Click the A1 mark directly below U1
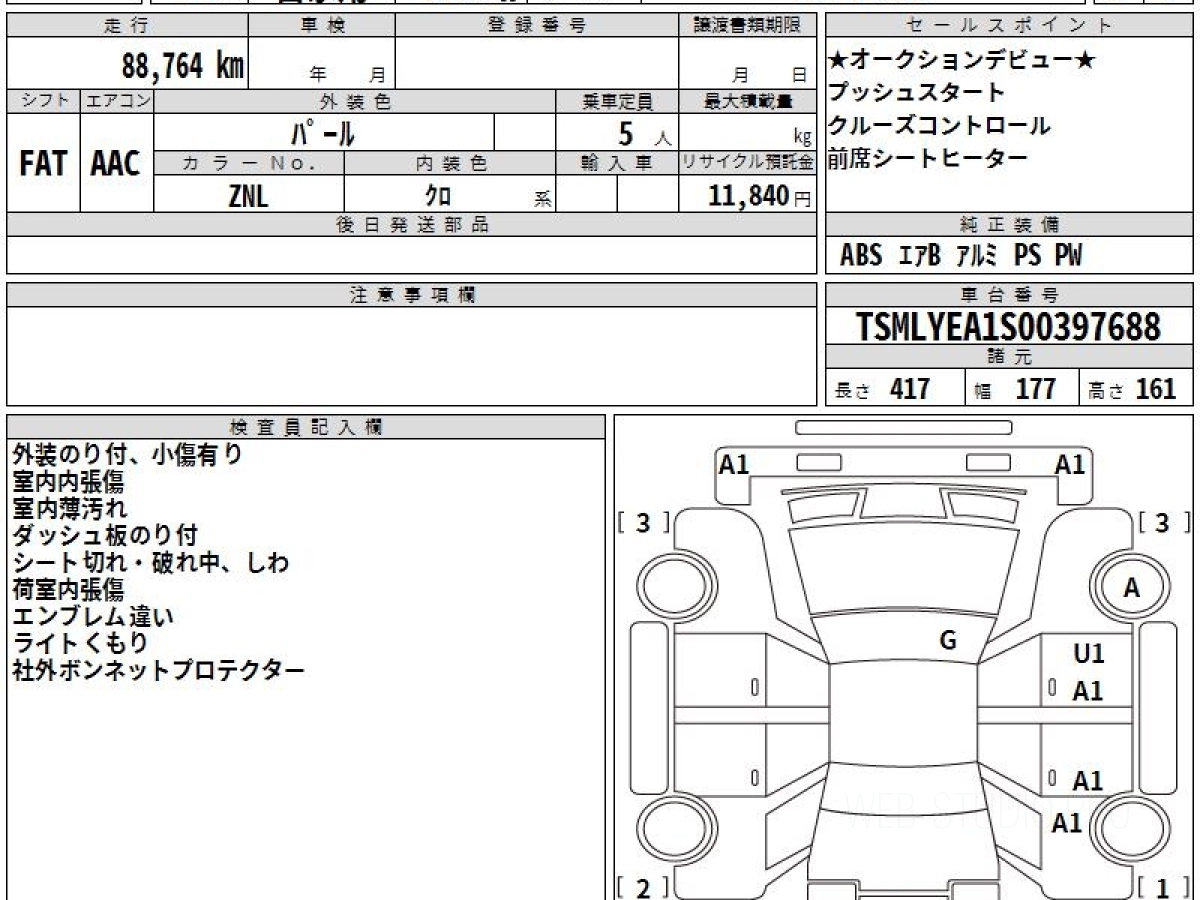This screenshot has width=1200, height=900. click(x=1088, y=691)
